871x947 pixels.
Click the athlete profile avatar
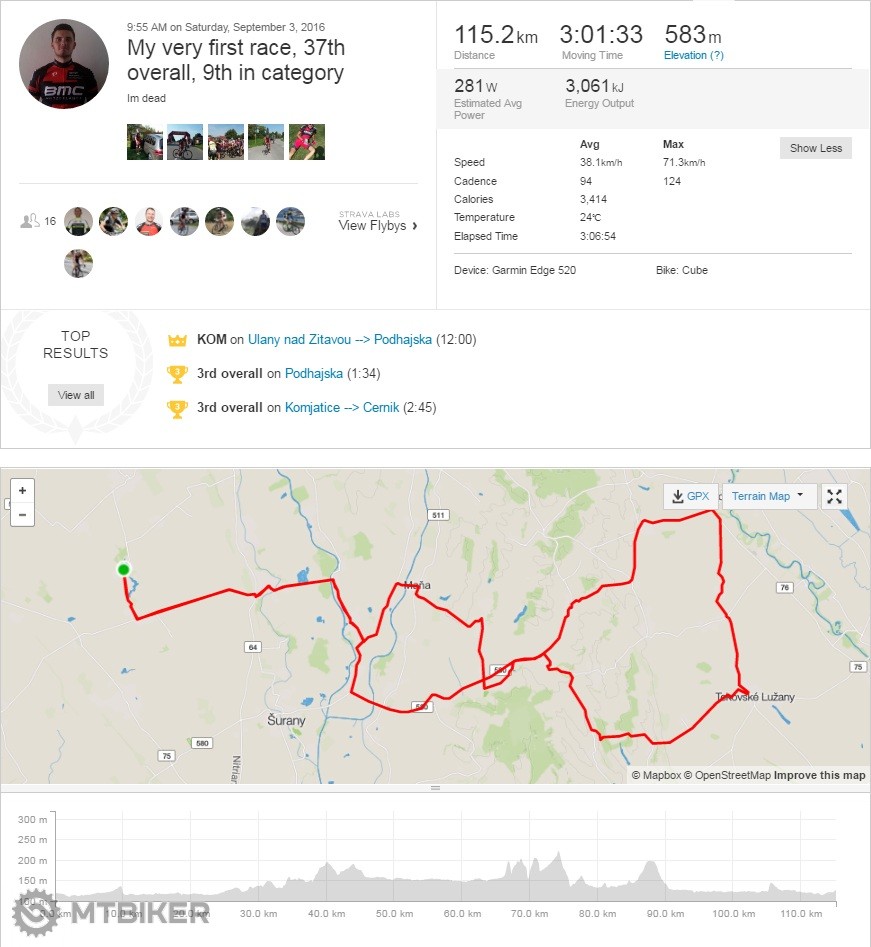pos(64,62)
